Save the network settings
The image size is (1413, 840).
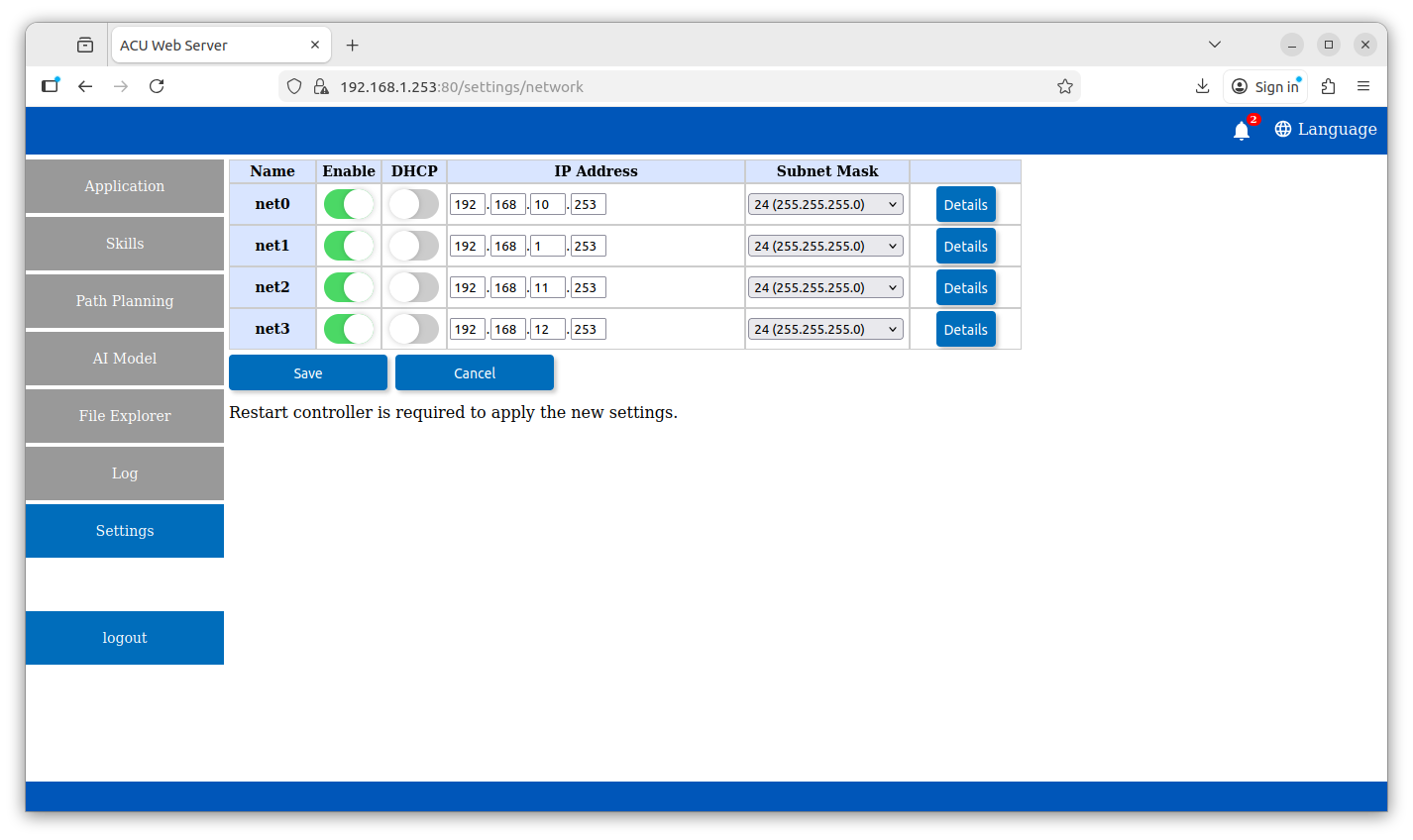coord(308,372)
